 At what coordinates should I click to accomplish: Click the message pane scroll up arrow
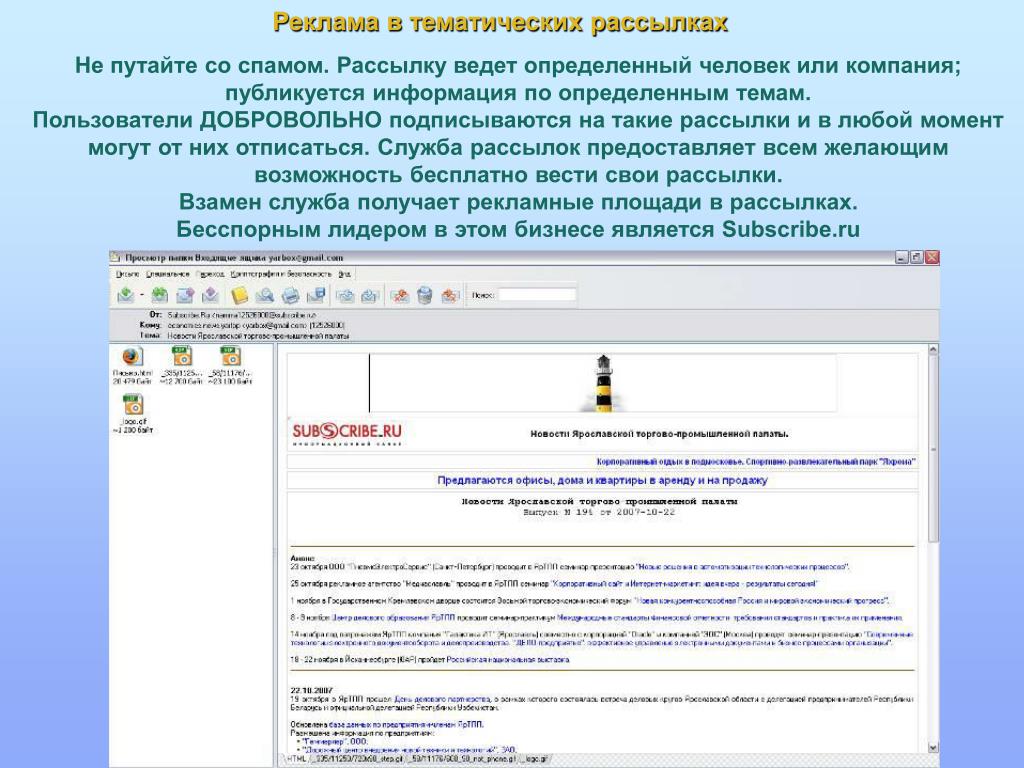click(933, 351)
